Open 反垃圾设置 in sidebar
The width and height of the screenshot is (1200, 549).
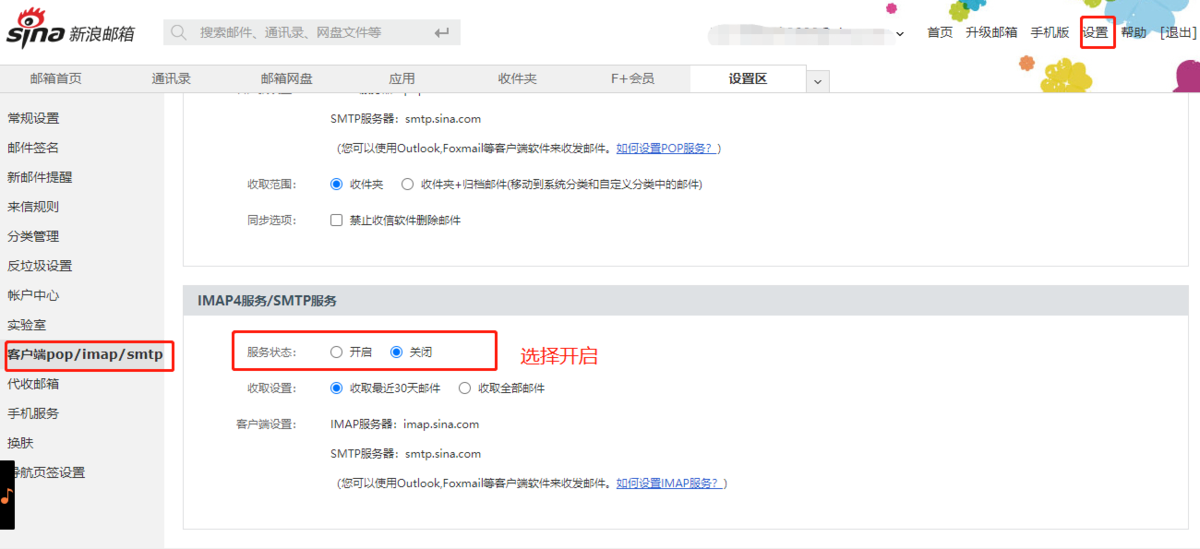click(x=40, y=266)
